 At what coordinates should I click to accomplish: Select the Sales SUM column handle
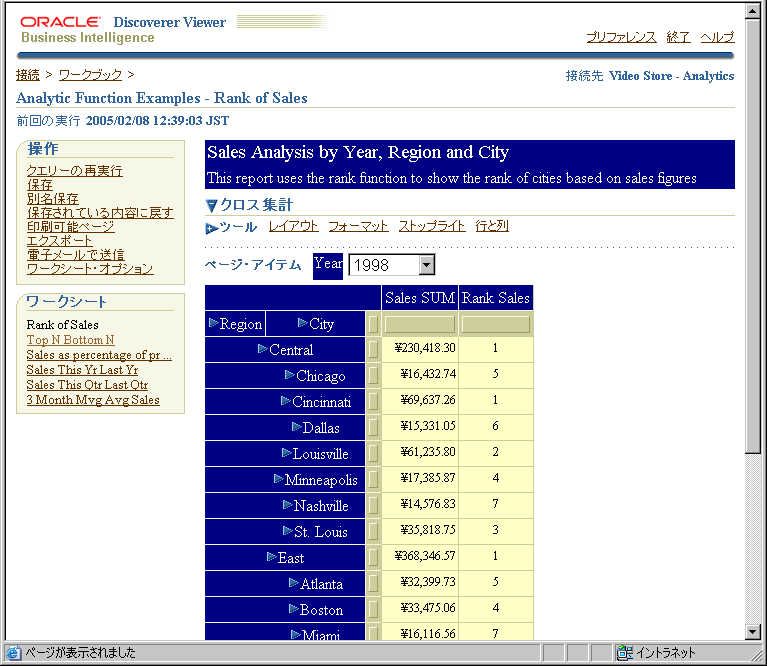point(420,324)
